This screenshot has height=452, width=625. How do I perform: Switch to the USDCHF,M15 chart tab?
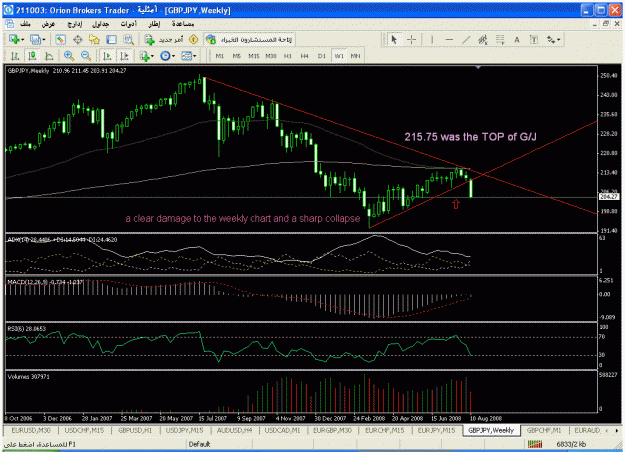pos(85,430)
